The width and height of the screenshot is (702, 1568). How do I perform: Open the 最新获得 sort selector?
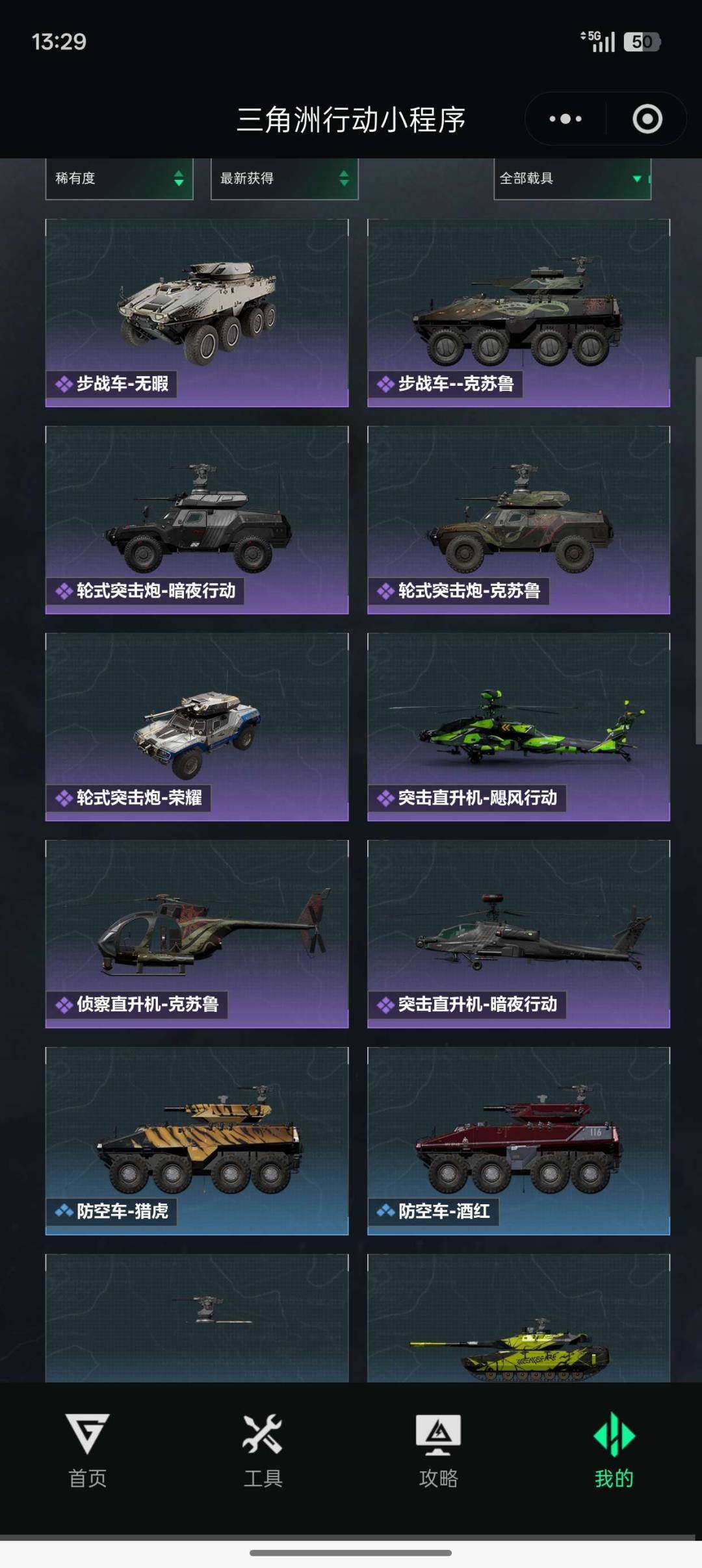click(285, 179)
